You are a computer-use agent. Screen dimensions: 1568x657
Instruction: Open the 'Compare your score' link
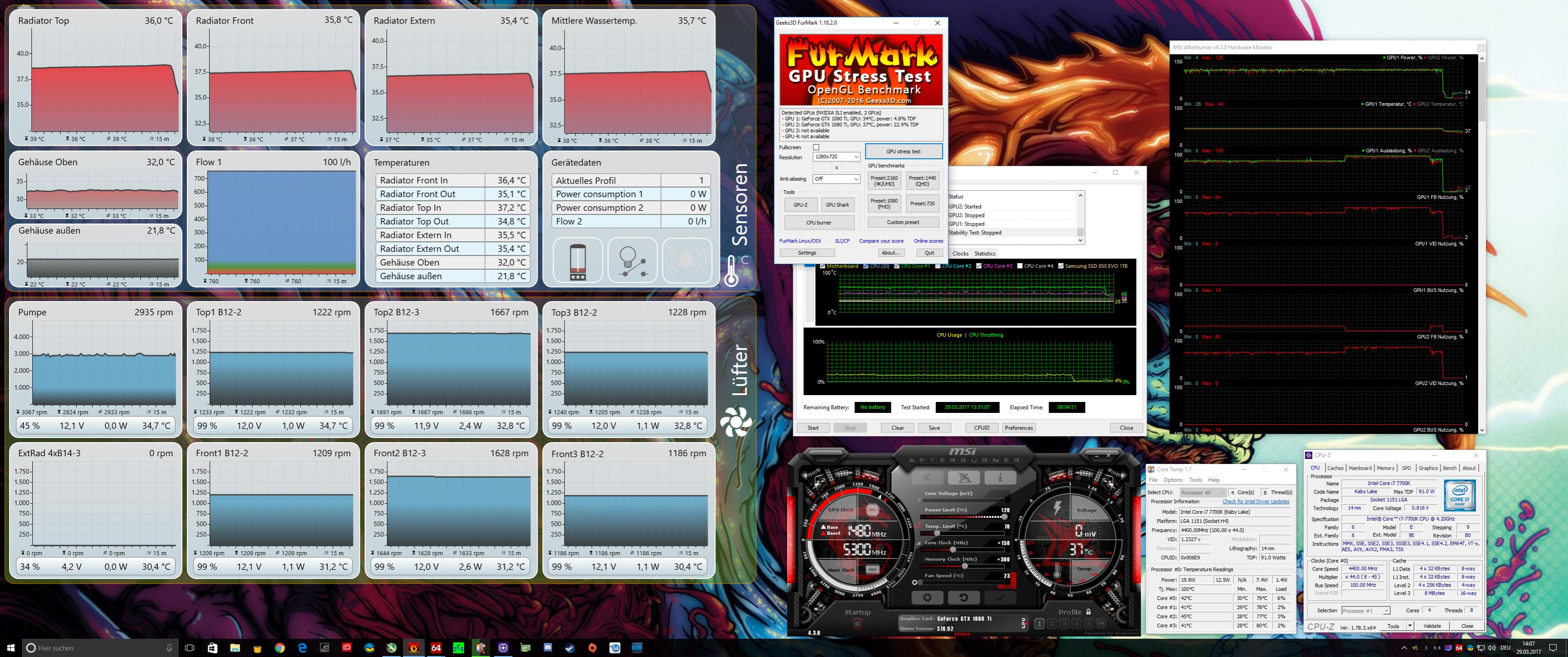click(x=881, y=241)
